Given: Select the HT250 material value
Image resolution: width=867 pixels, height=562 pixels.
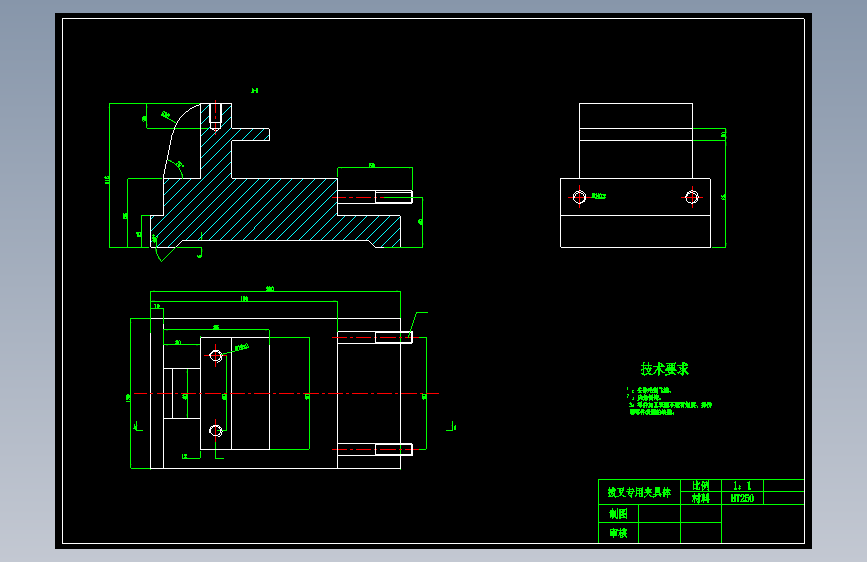Looking at the screenshot, I should pos(742,498).
